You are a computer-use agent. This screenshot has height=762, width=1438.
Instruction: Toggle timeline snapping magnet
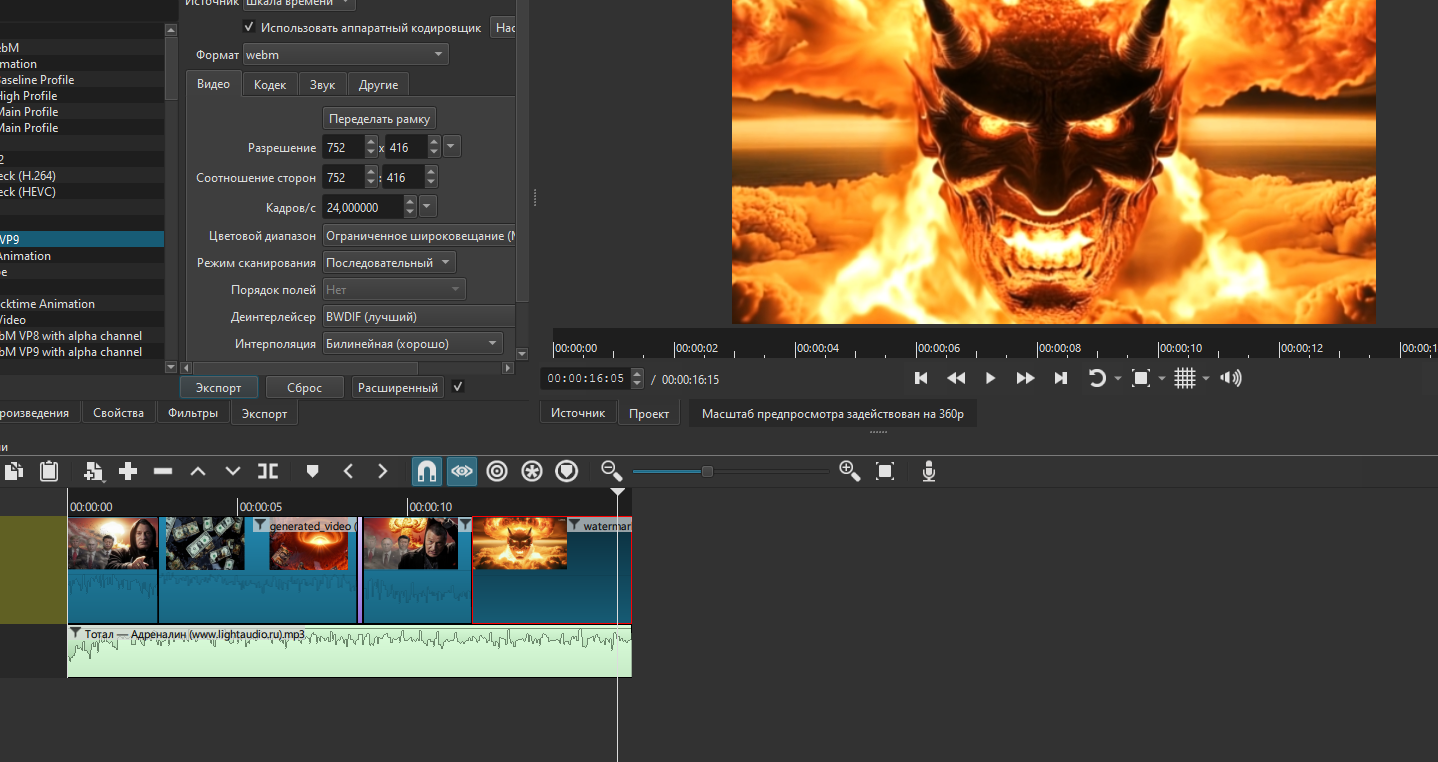click(427, 471)
